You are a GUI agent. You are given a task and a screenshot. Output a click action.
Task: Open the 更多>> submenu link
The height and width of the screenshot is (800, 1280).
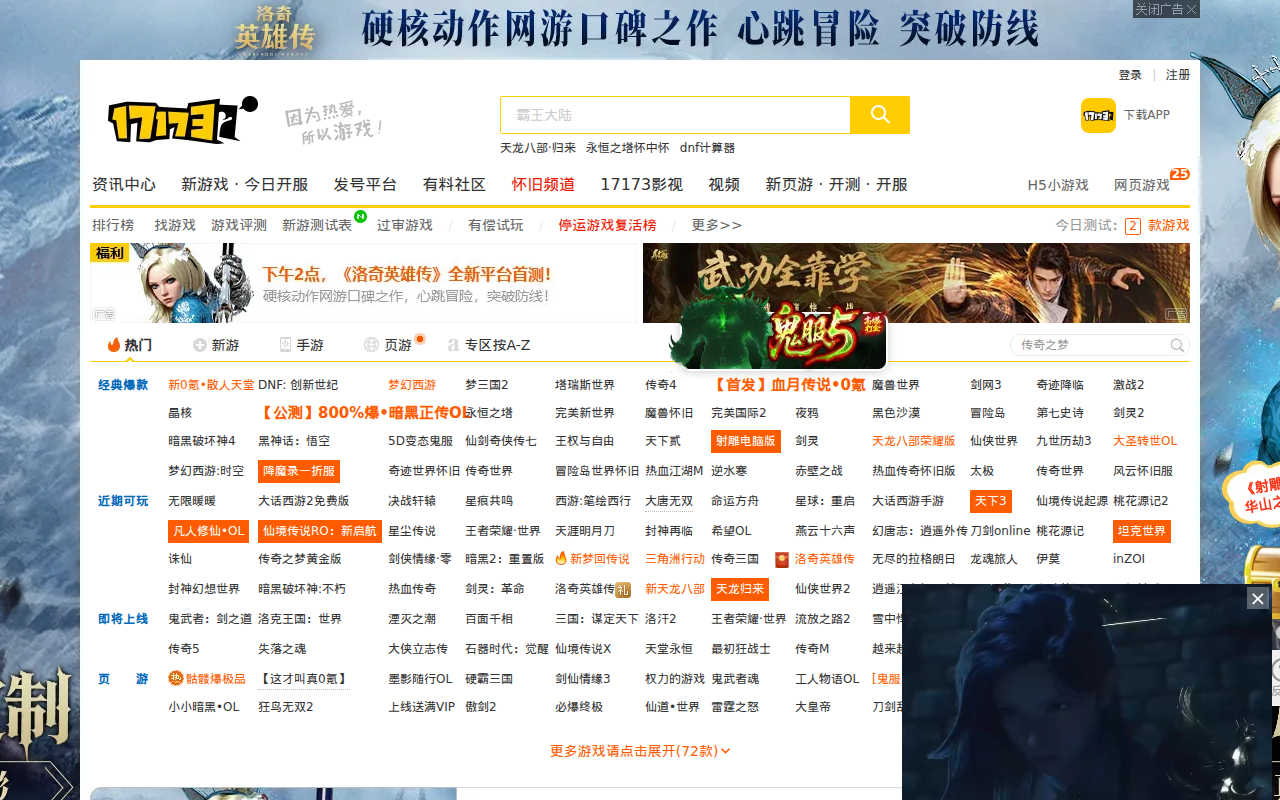click(717, 225)
